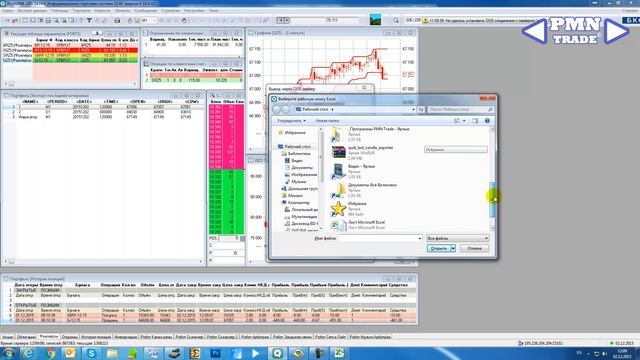Close the Вывод через DDE сервер window
The width and height of the screenshot is (640, 360).
click(x=364, y=88)
